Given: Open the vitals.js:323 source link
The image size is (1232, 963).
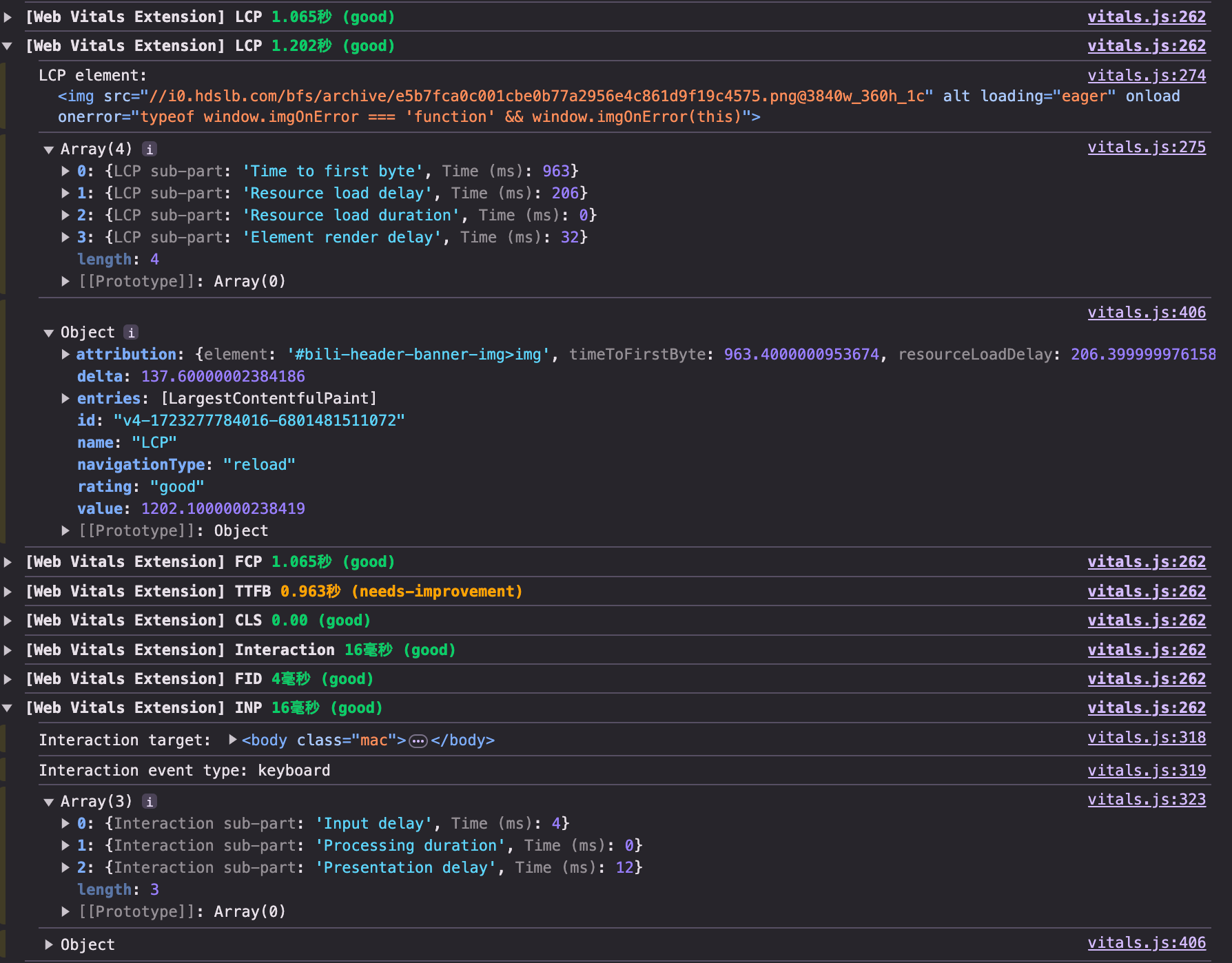Looking at the screenshot, I should 1146,800.
